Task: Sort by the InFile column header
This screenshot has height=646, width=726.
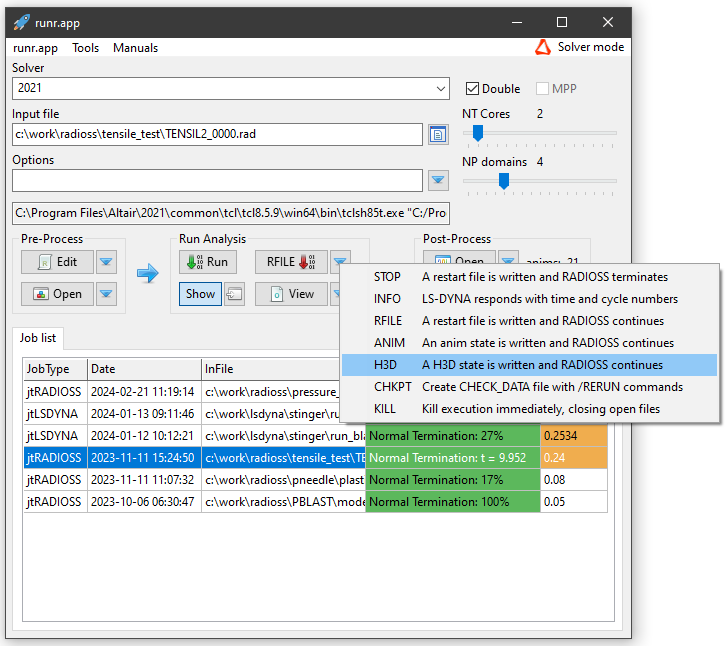Action: tap(271, 369)
